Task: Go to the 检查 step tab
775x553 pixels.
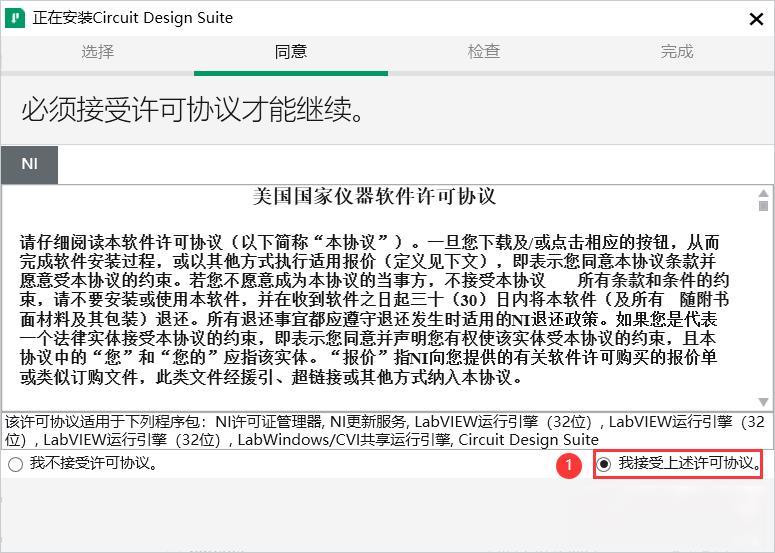Action: [x=484, y=51]
